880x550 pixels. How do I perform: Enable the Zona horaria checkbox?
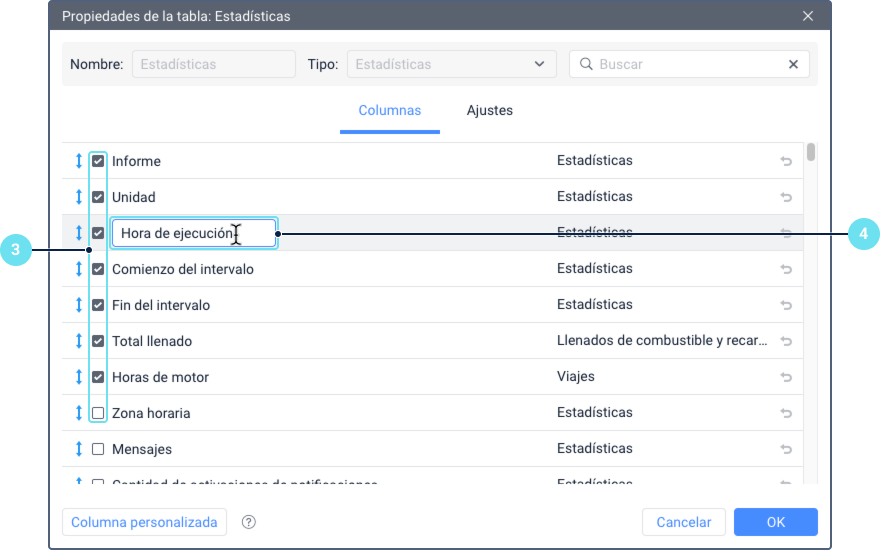[x=98, y=413]
